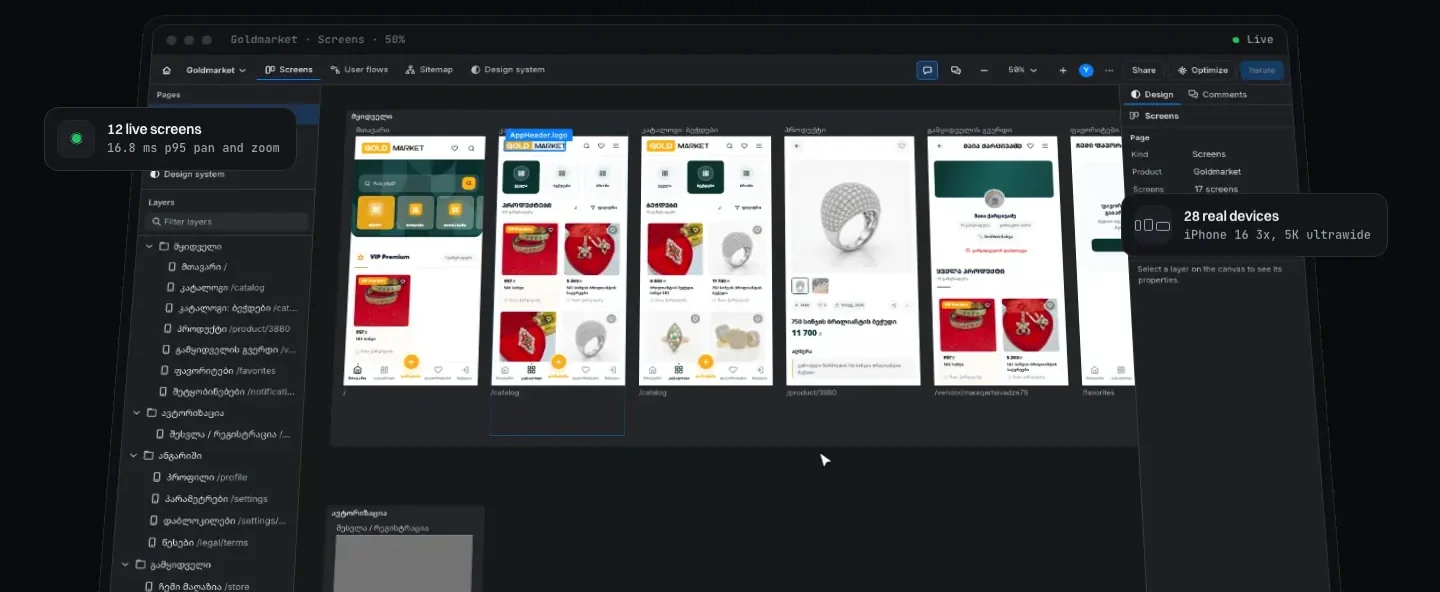Viewport: 1440px width, 592px height.
Task: Open the conversations chat-bubbles icon
Action: (956, 70)
